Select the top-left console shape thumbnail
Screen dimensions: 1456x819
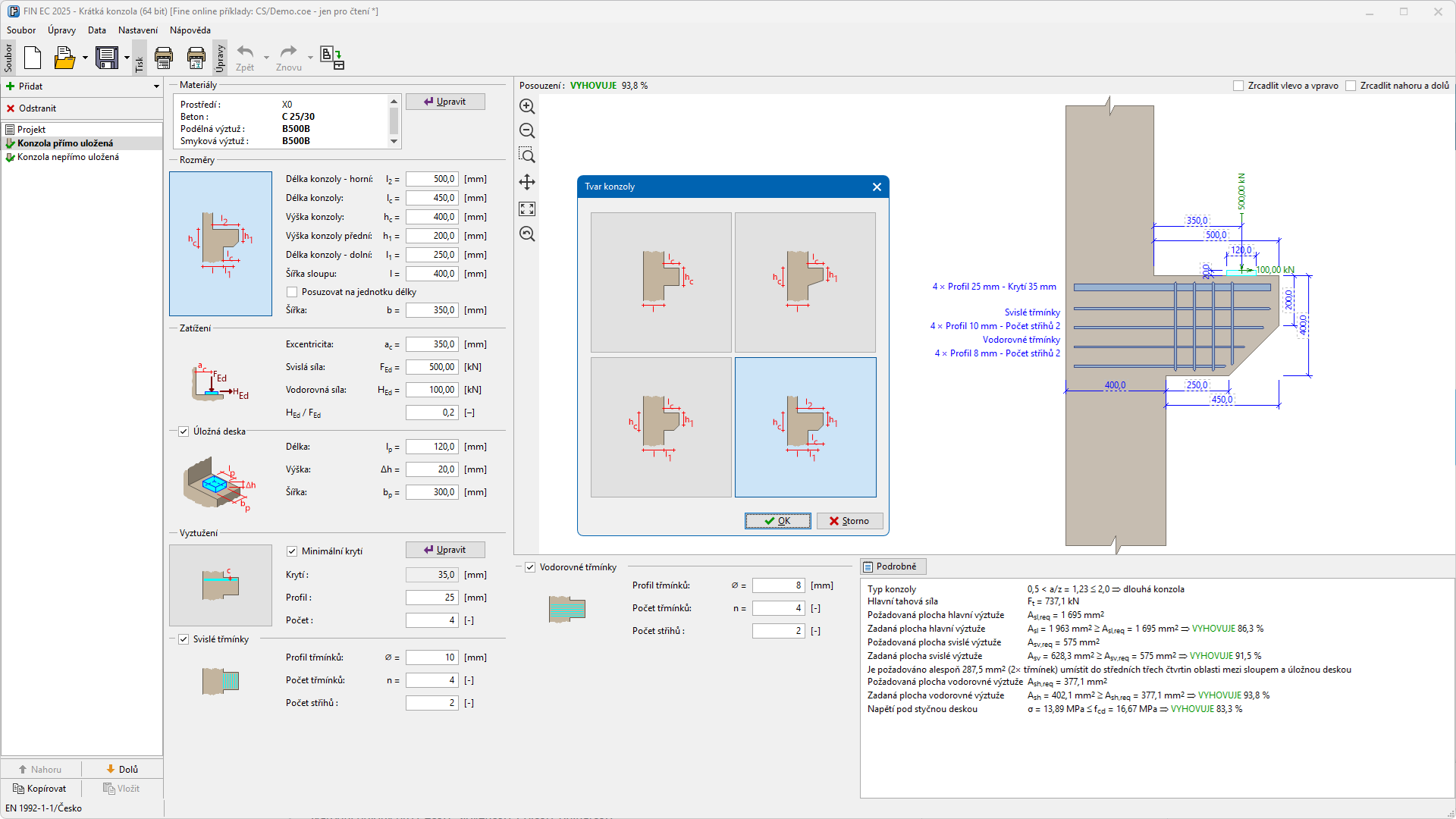pos(661,282)
